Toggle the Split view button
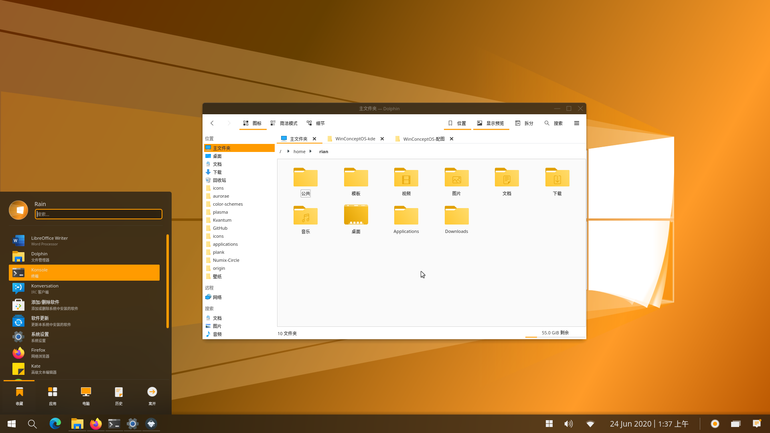 click(x=524, y=123)
